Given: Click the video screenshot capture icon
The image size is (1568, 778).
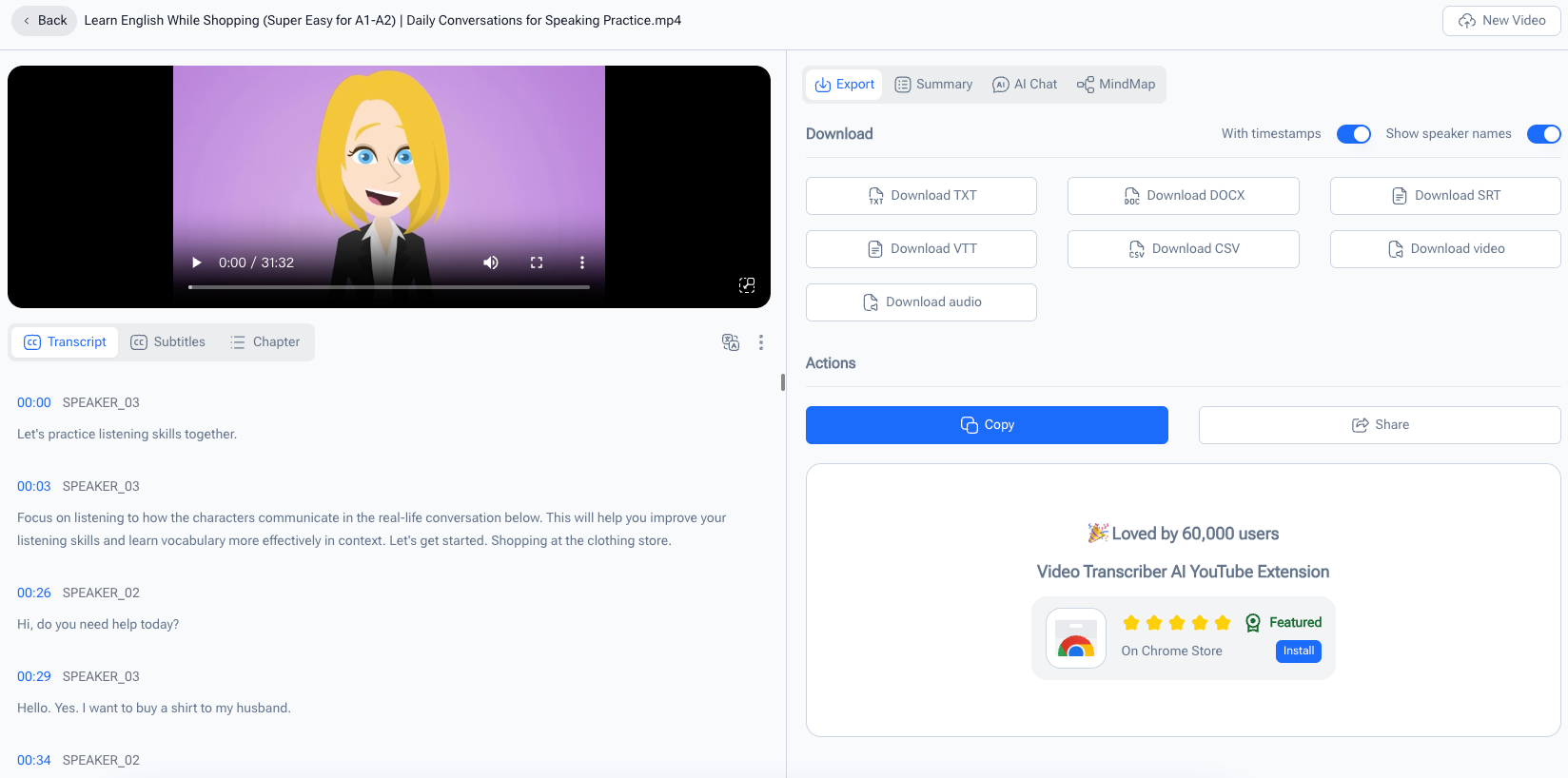Looking at the screenshot, I should click(x=747, y=285).
